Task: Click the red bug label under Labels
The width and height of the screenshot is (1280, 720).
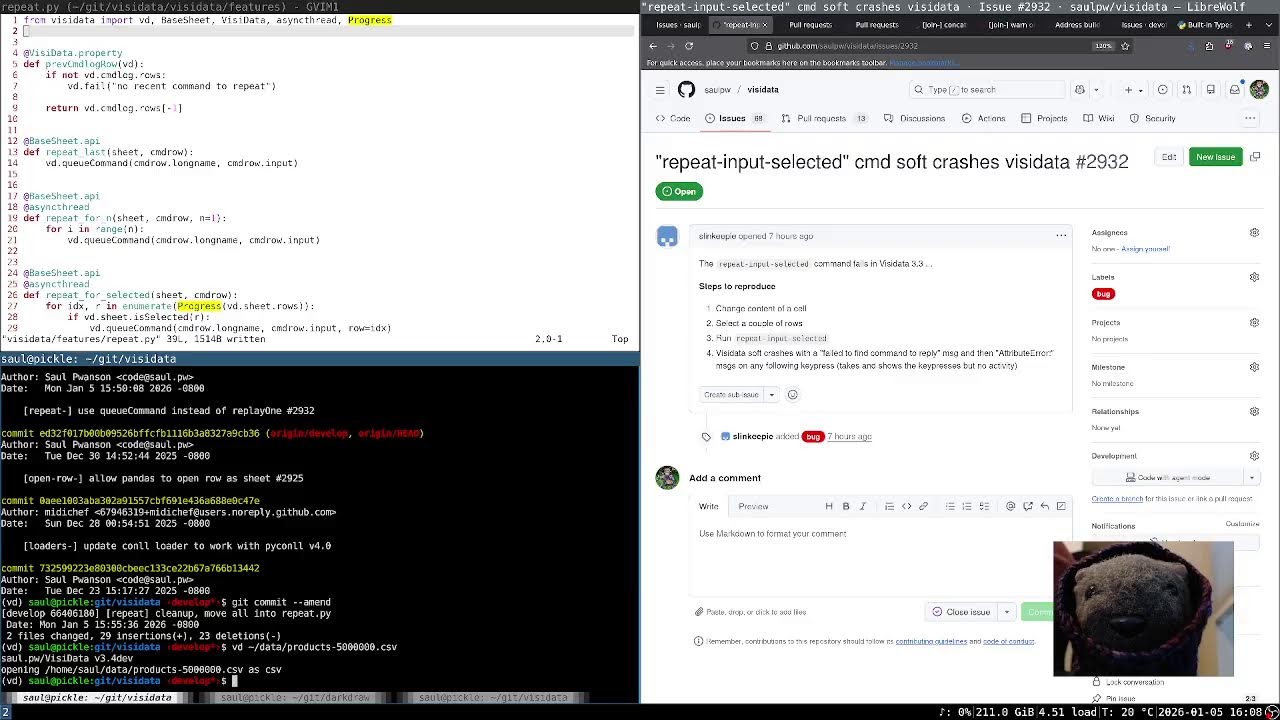Action: click(1103, 294)
